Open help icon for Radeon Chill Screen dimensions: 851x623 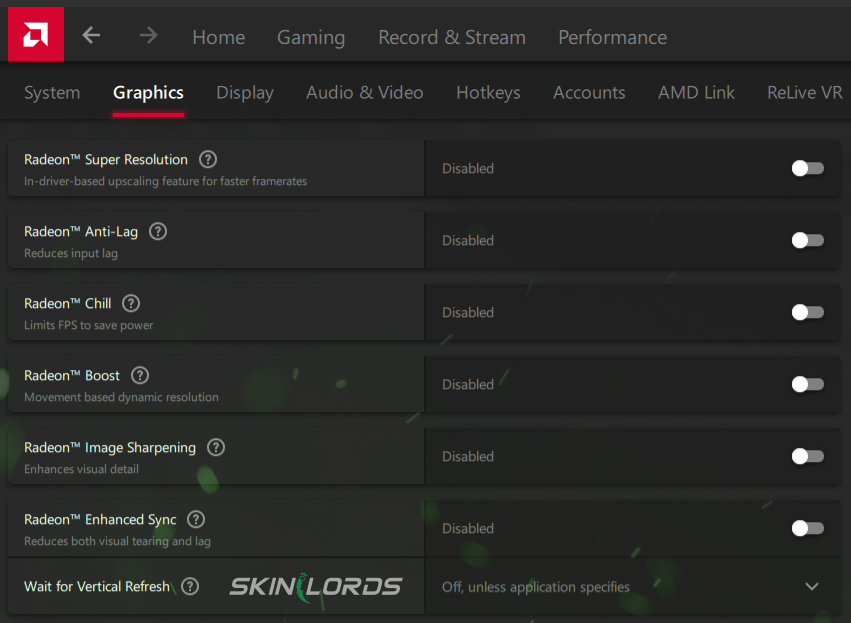(x=131, y=303)
